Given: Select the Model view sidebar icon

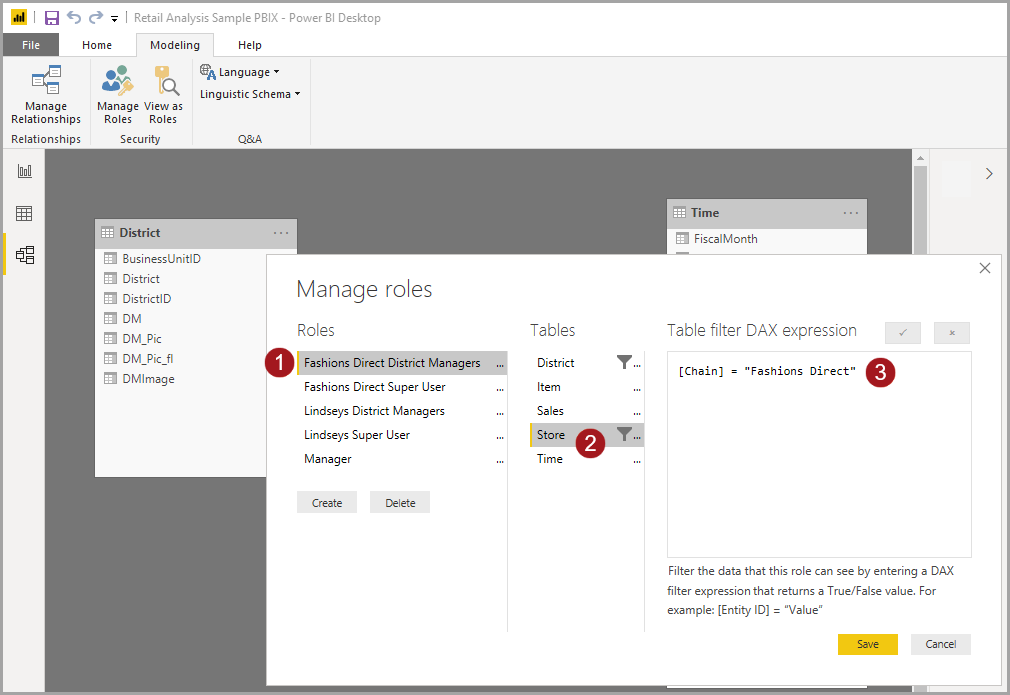Looking at the screenshot, I should [25, 255].
